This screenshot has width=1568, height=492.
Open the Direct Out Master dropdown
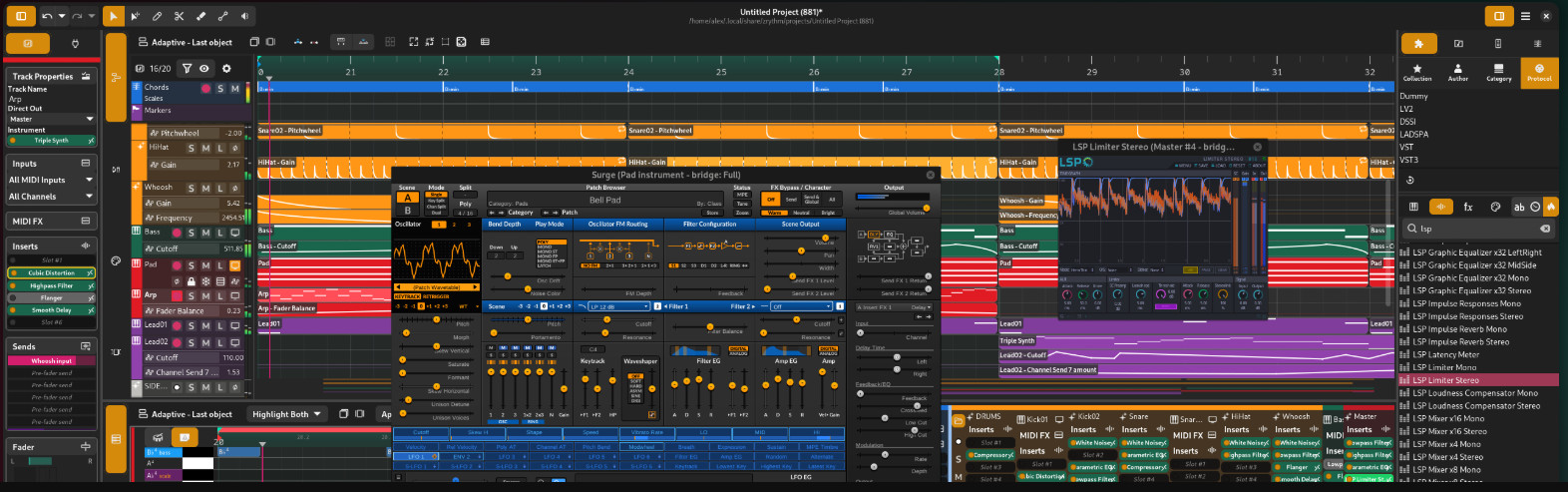51,119
